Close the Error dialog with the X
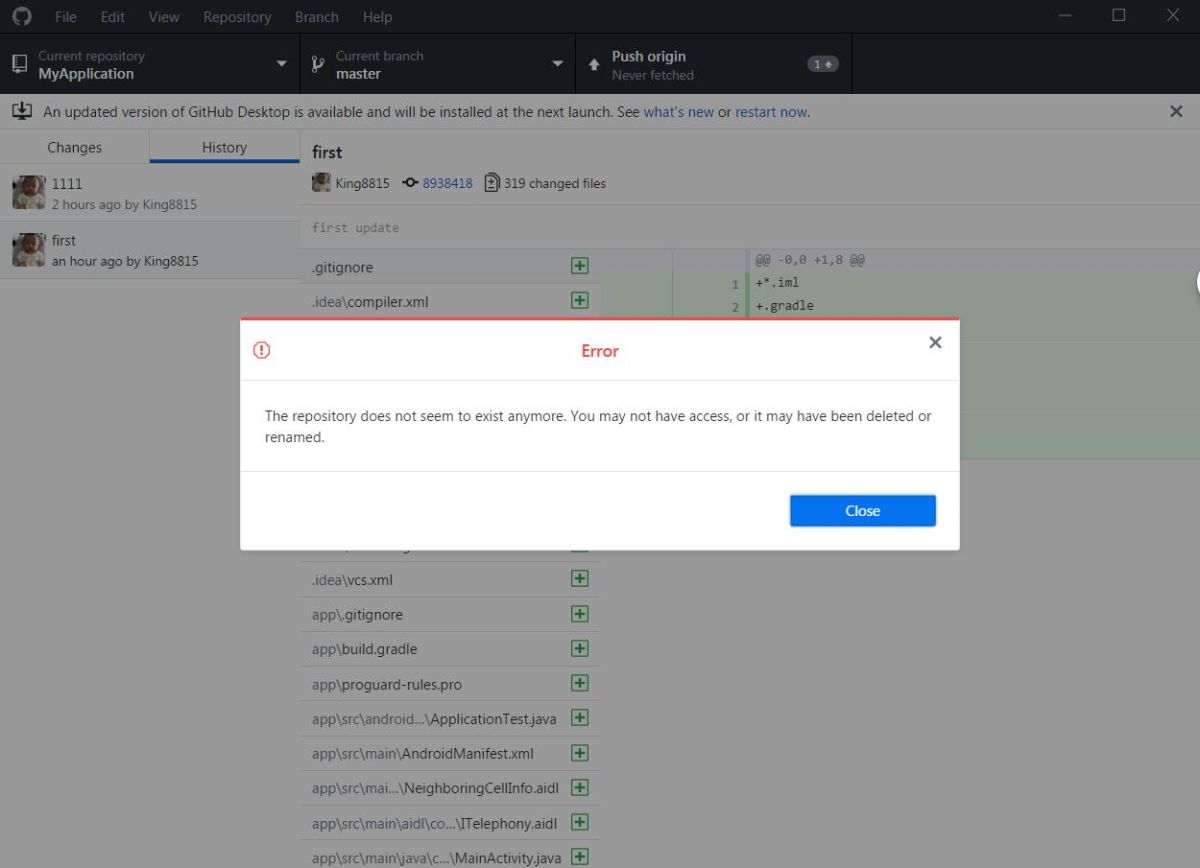 935,342
